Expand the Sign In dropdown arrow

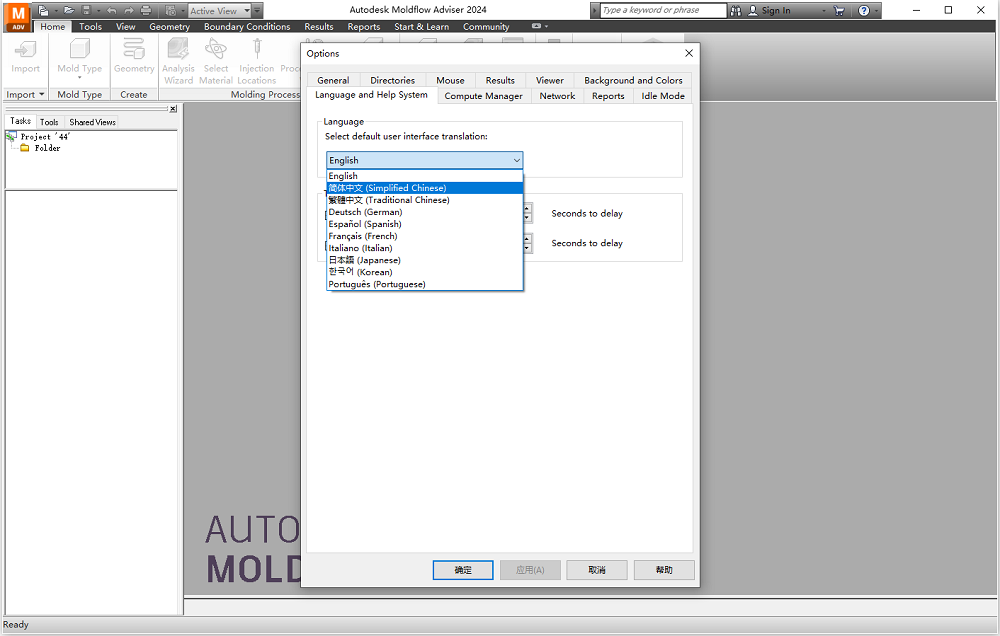pyautogui.click(x=824, y=11)
